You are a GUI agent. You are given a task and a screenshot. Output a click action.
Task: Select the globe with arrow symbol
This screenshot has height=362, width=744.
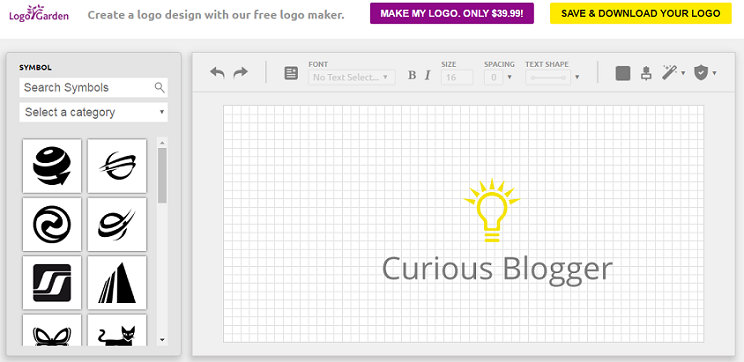tap(52, 166)
